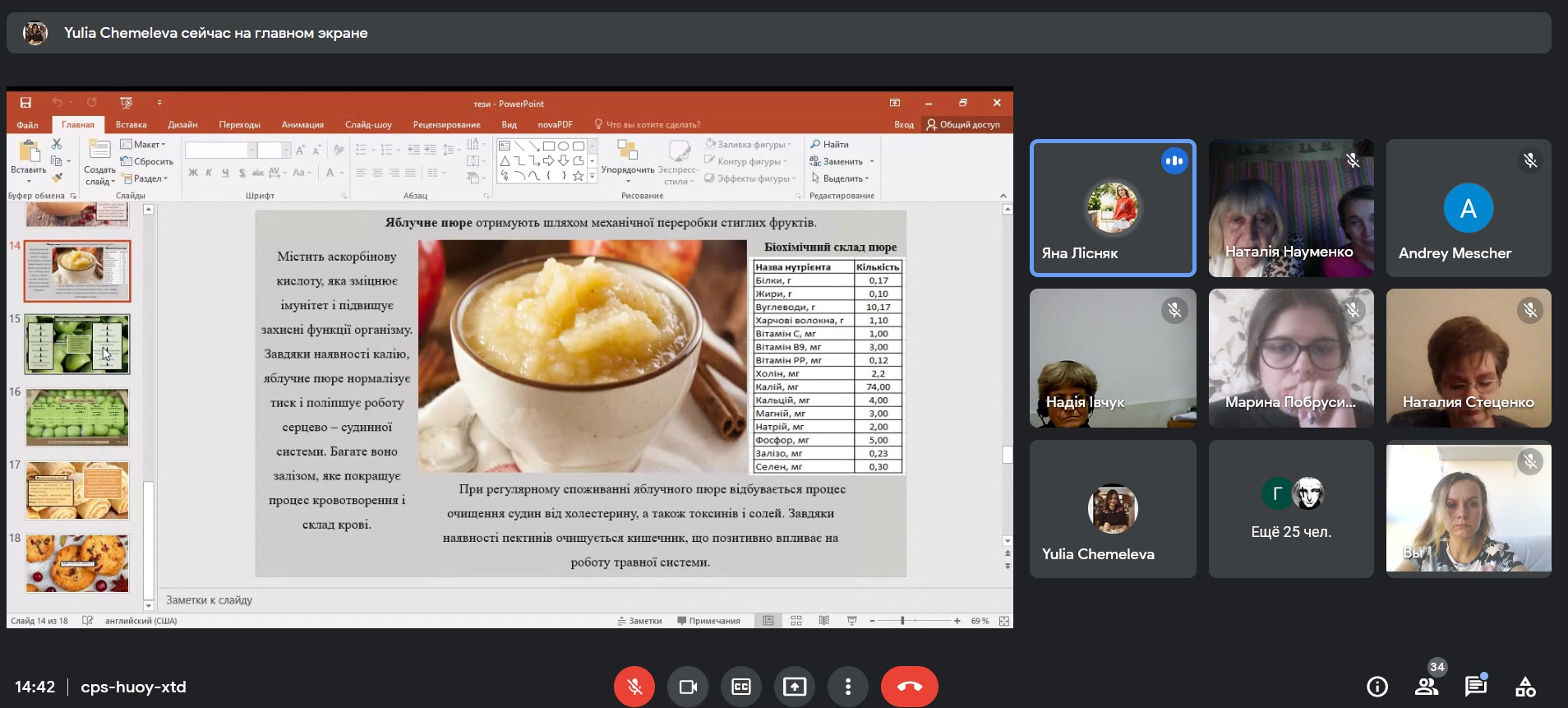Screen dimensions: 1568x708
Task: Hang up with the red leave call button
Action: click(909, 687)
